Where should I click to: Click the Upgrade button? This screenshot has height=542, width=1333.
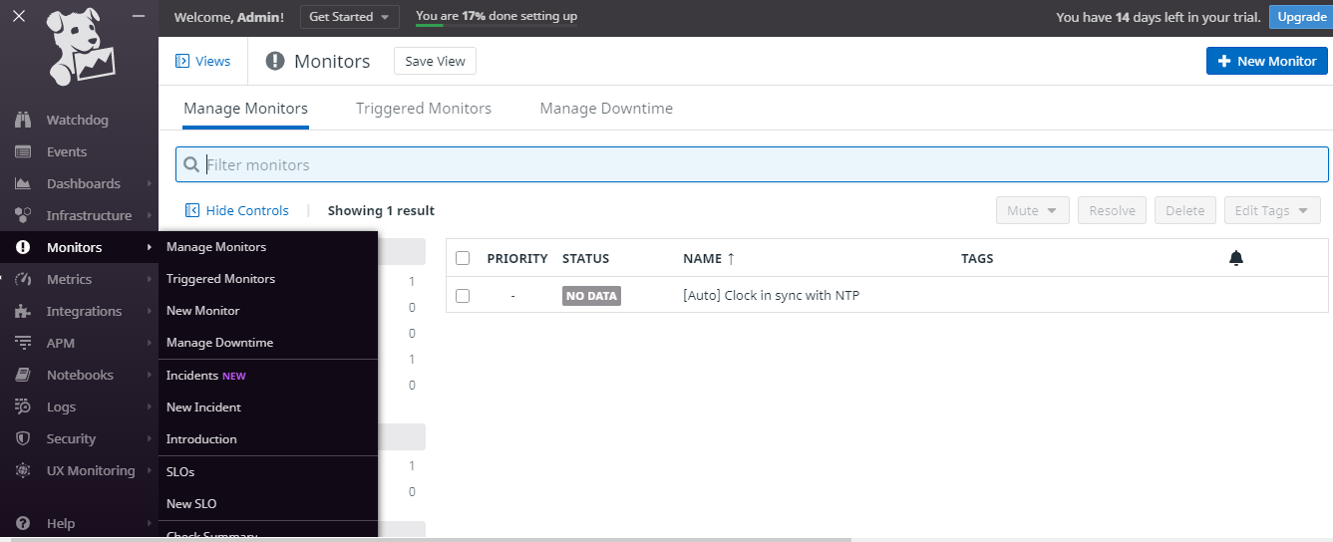[1301, 17]
